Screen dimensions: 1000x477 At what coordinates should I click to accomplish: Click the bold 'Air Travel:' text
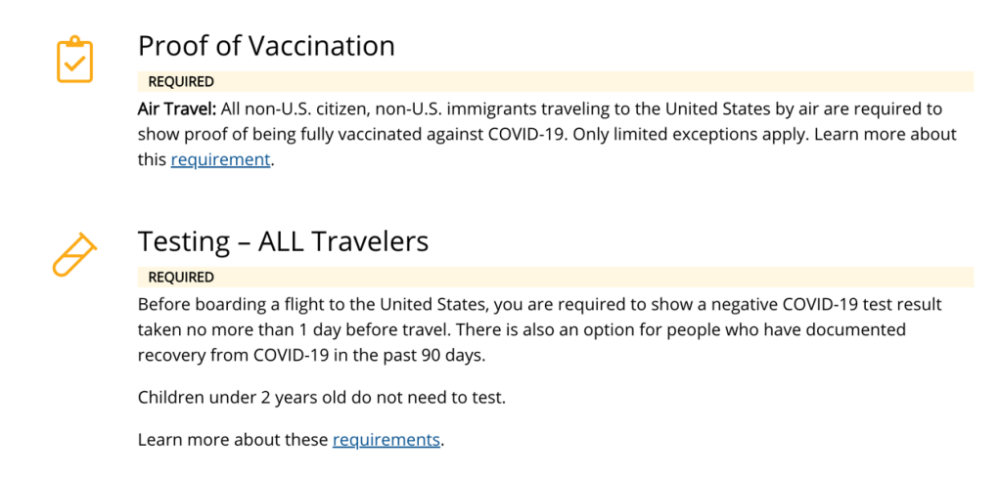(x=177, y=109)
